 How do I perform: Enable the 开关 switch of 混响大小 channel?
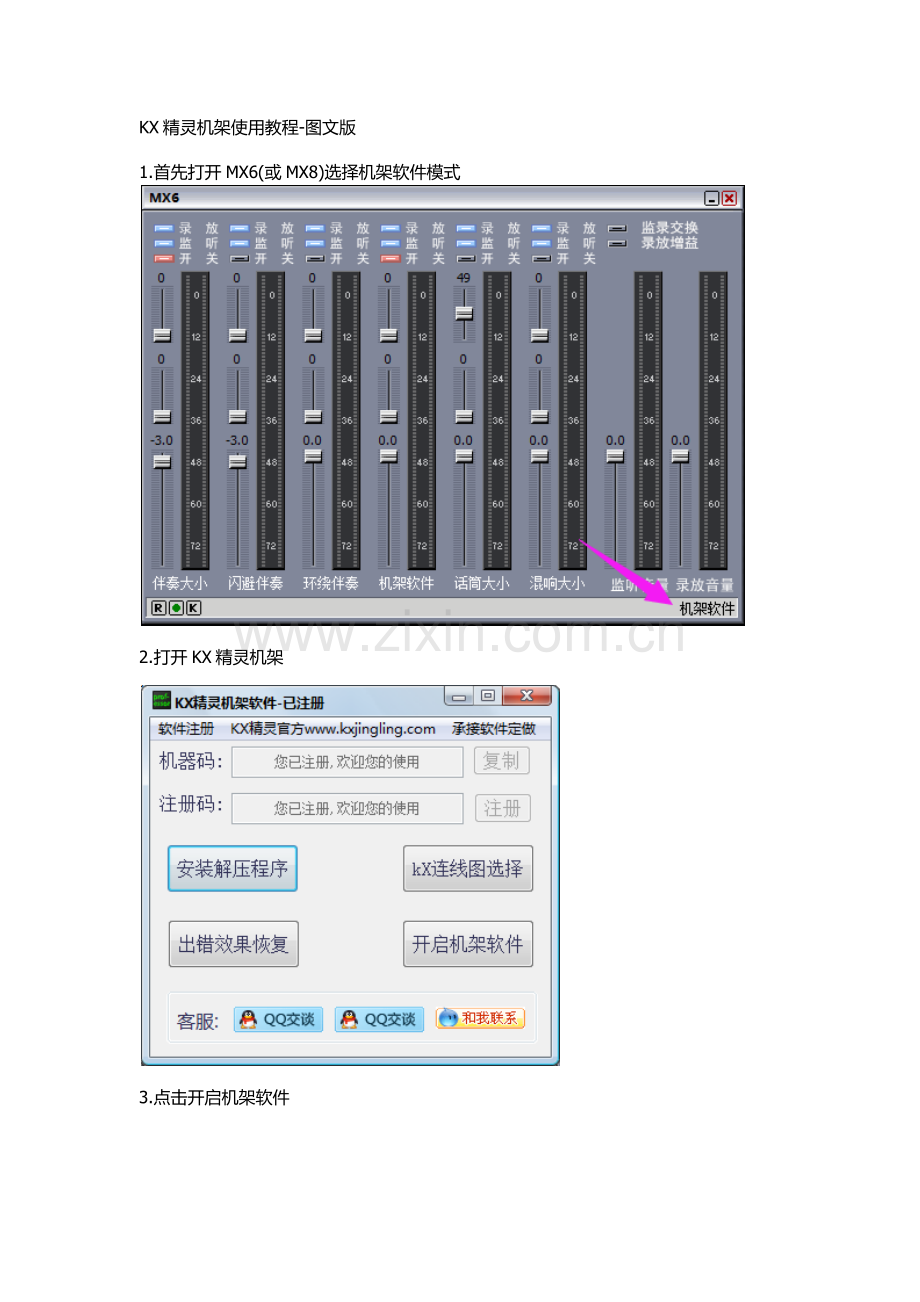[x=541, y=258]
